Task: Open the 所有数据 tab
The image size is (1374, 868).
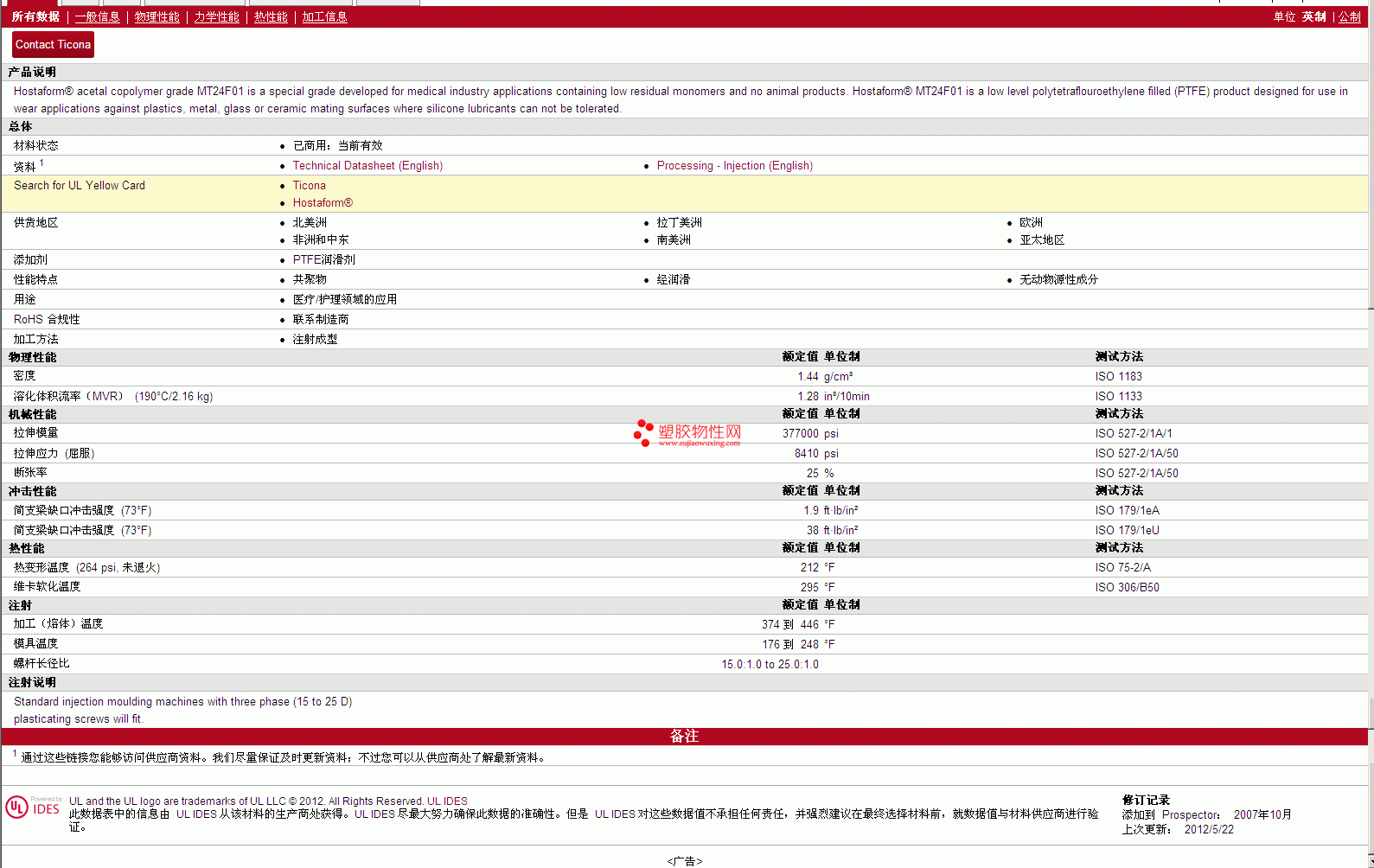Action: click(x=35, y=17)
